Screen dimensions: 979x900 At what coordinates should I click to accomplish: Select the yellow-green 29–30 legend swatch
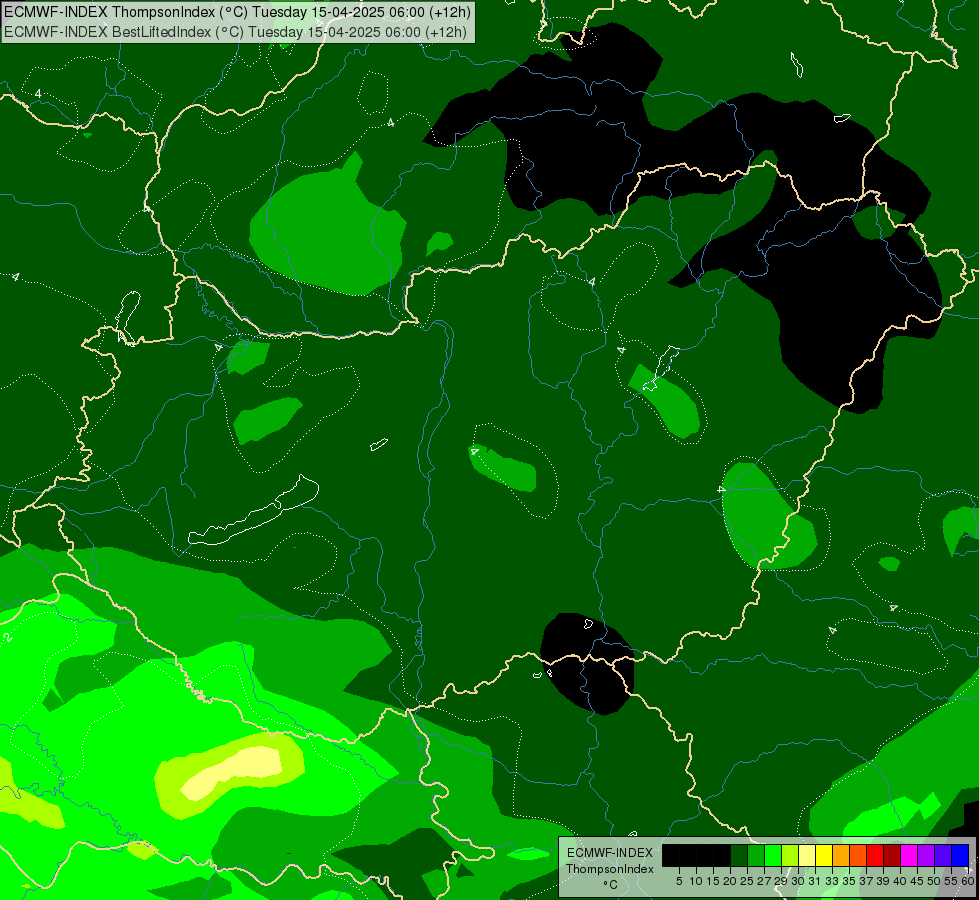point(790,856)
